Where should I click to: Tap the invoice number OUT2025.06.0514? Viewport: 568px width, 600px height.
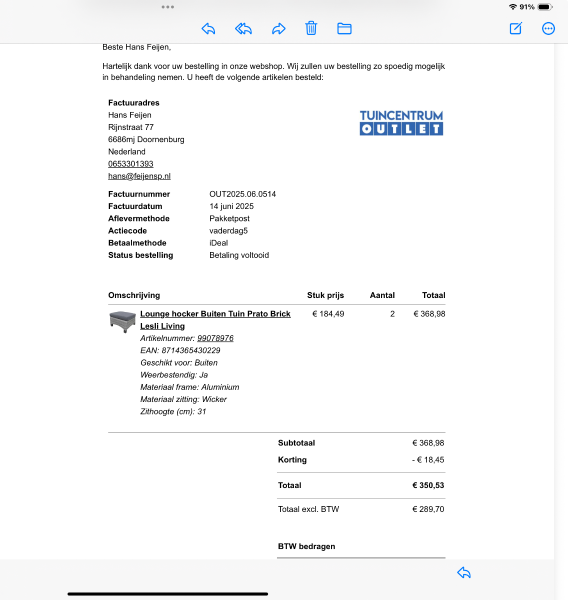point(242,194)
